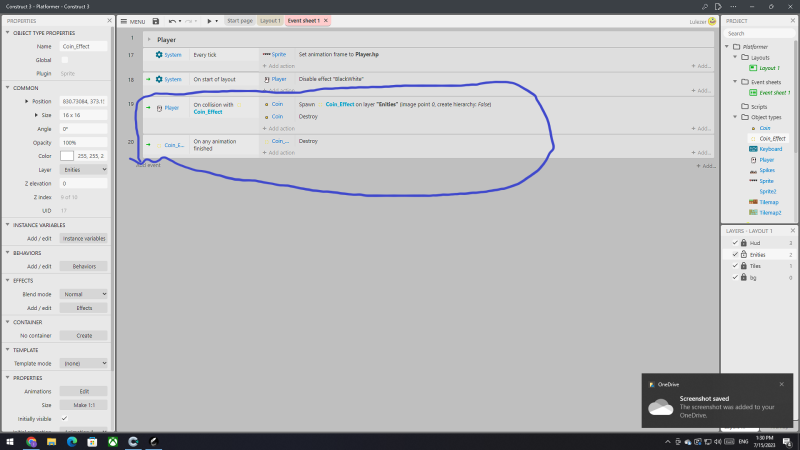Select the Keyboard object in project tree
Viewport: 800px width, 450px height.
[770, 149]
